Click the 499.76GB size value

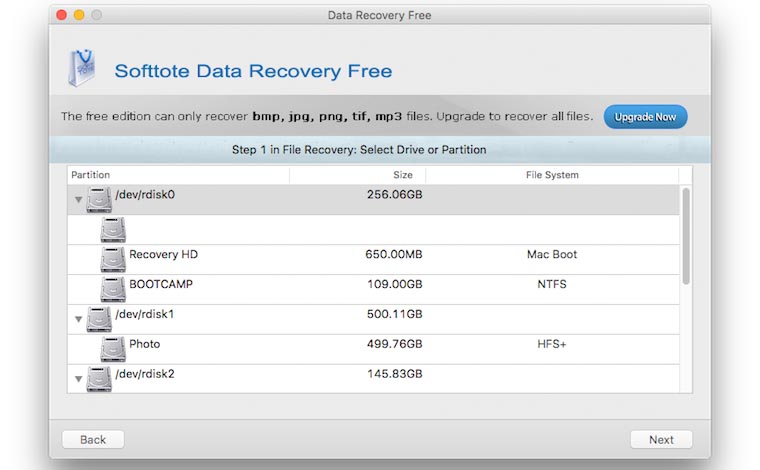tap(395, 344)
